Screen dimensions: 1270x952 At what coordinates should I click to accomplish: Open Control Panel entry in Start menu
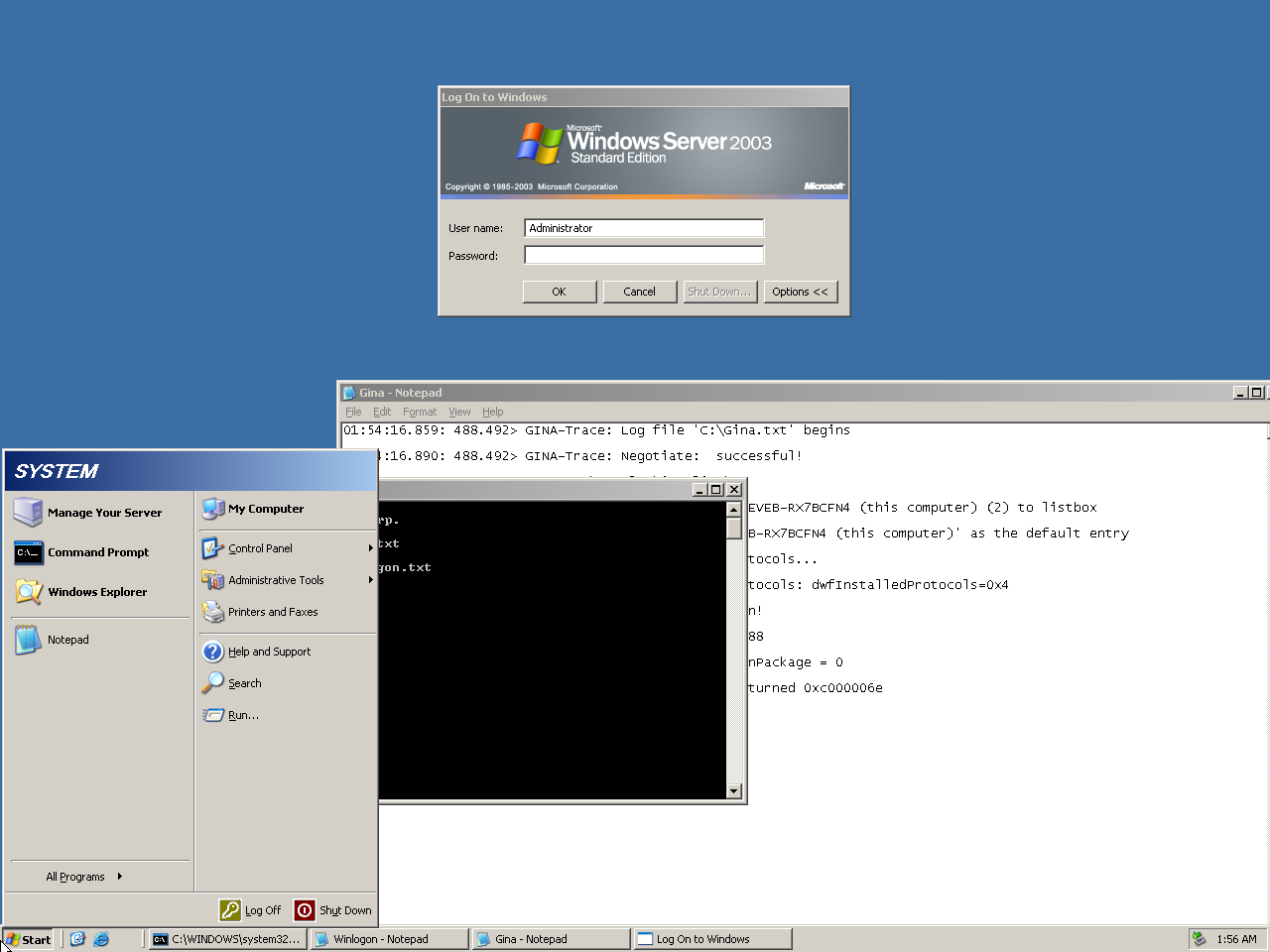(x=288, y=548)
